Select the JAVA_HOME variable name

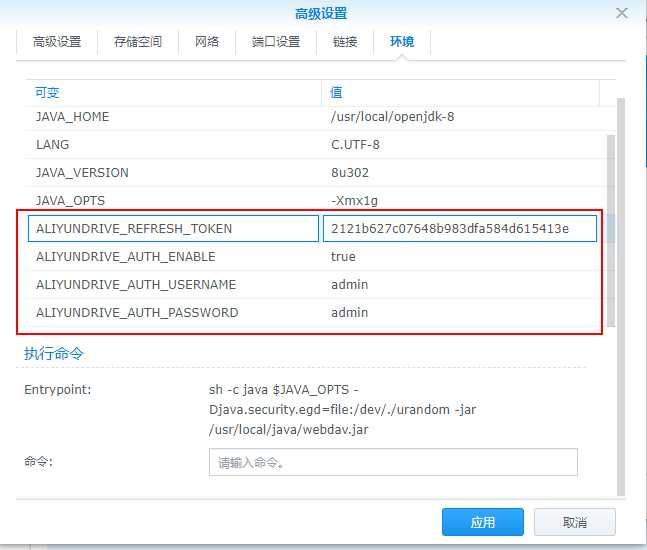73,117
